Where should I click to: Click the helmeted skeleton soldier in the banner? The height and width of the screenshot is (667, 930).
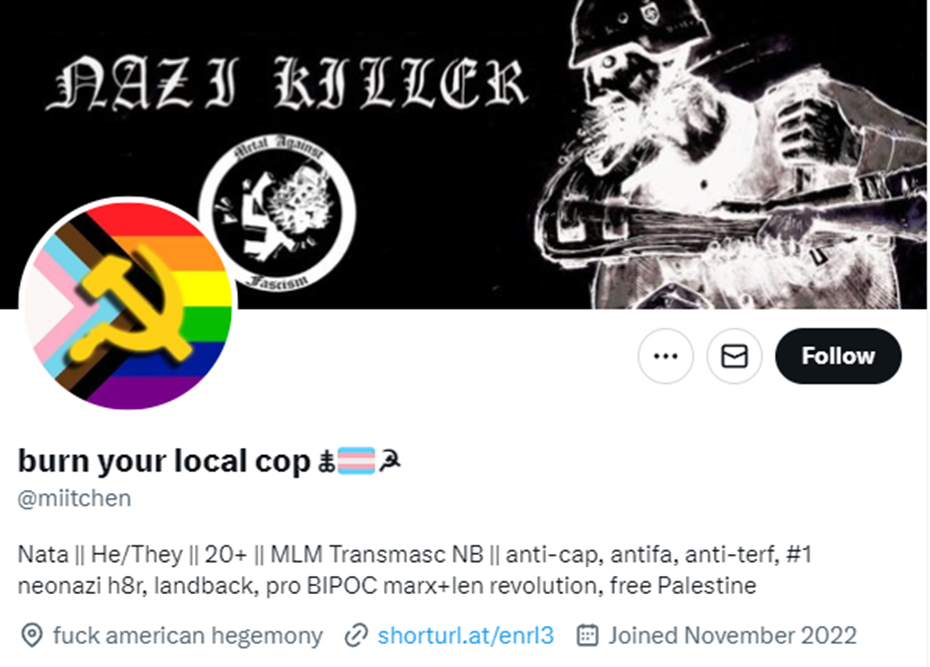click(x=730, y=154)
